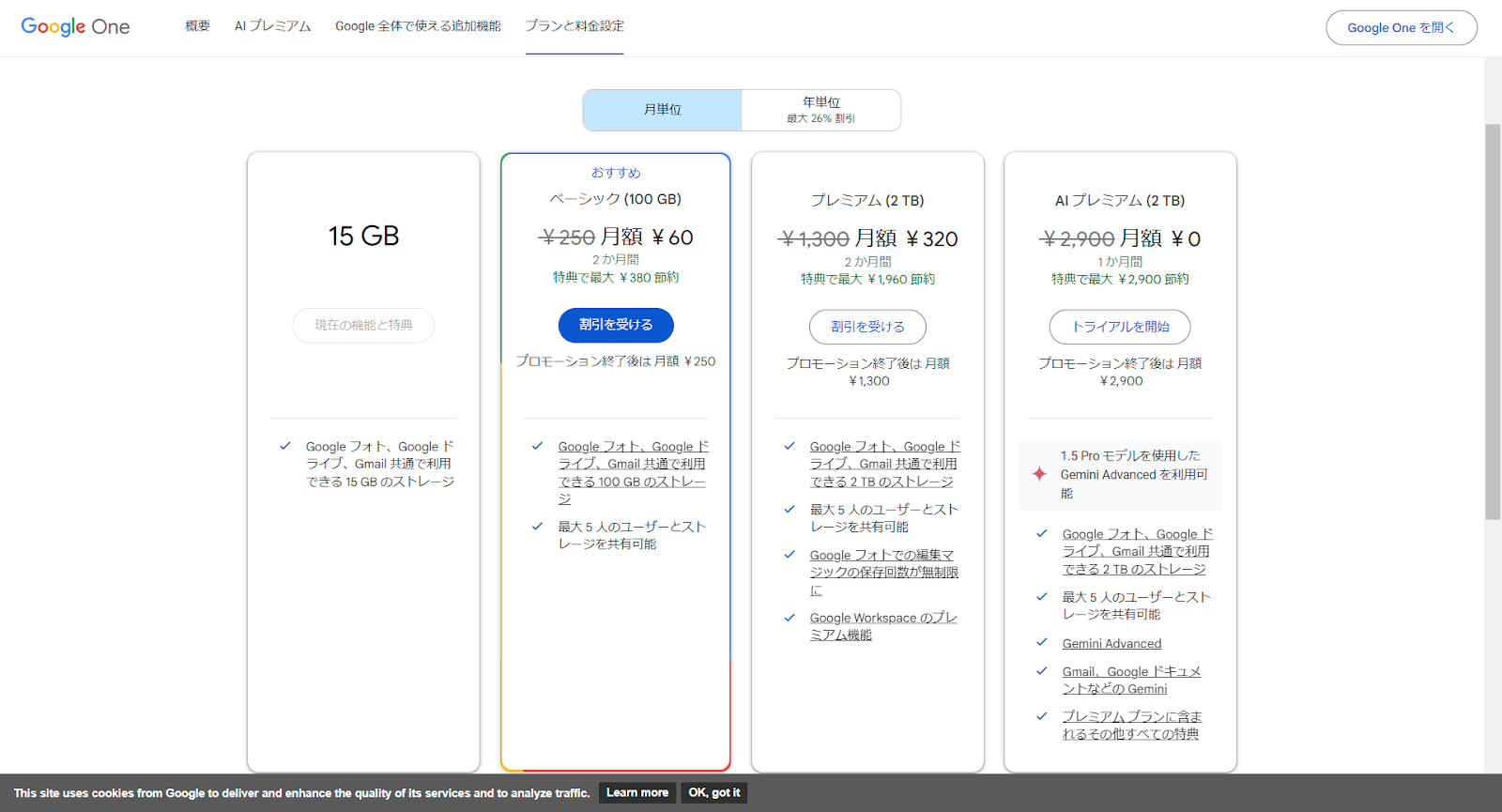The image size is (1502, 812).
Task: Click the Google One logo
Action: coord(75,26)
